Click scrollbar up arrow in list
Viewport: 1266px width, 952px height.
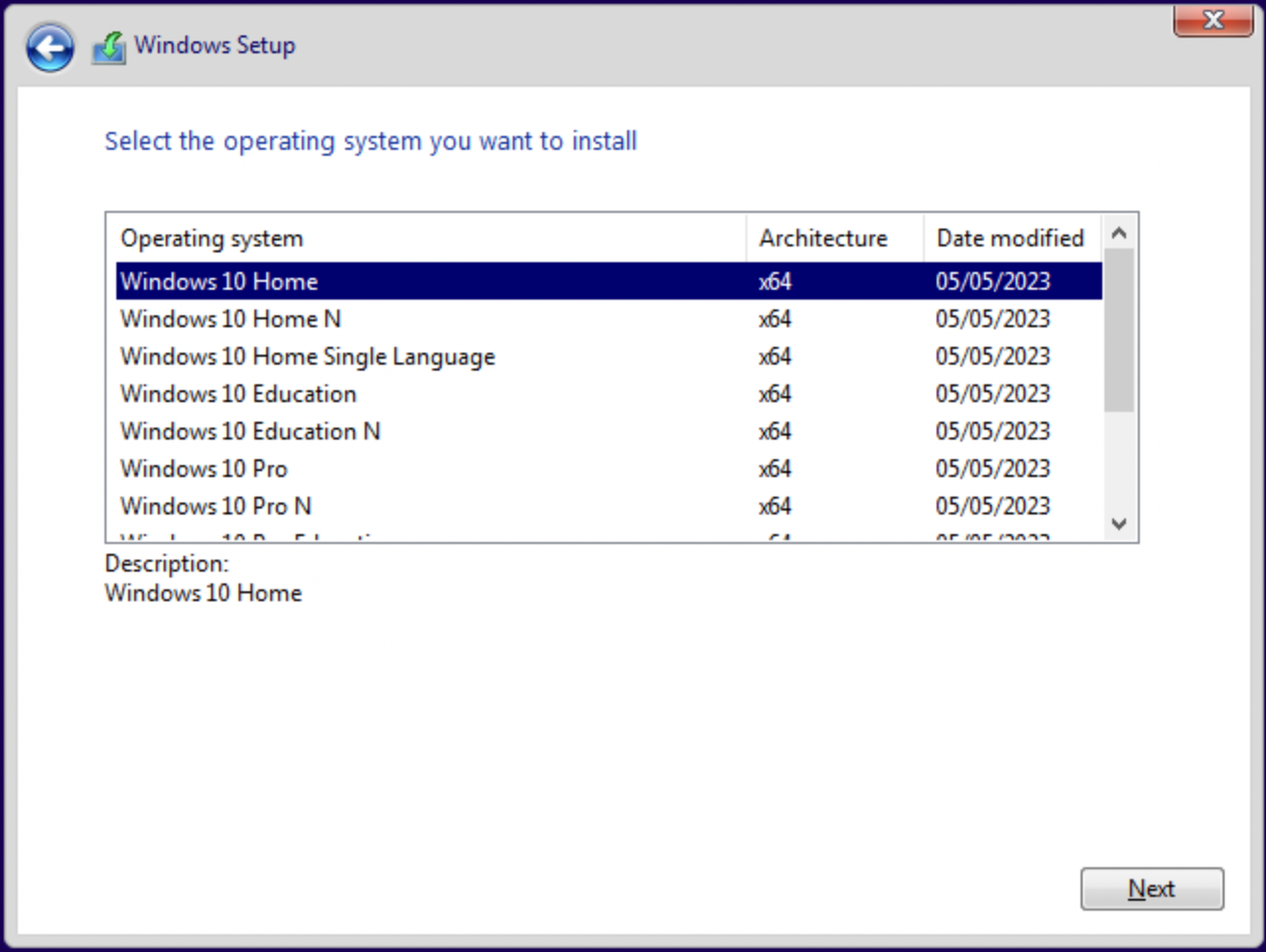1119,234
